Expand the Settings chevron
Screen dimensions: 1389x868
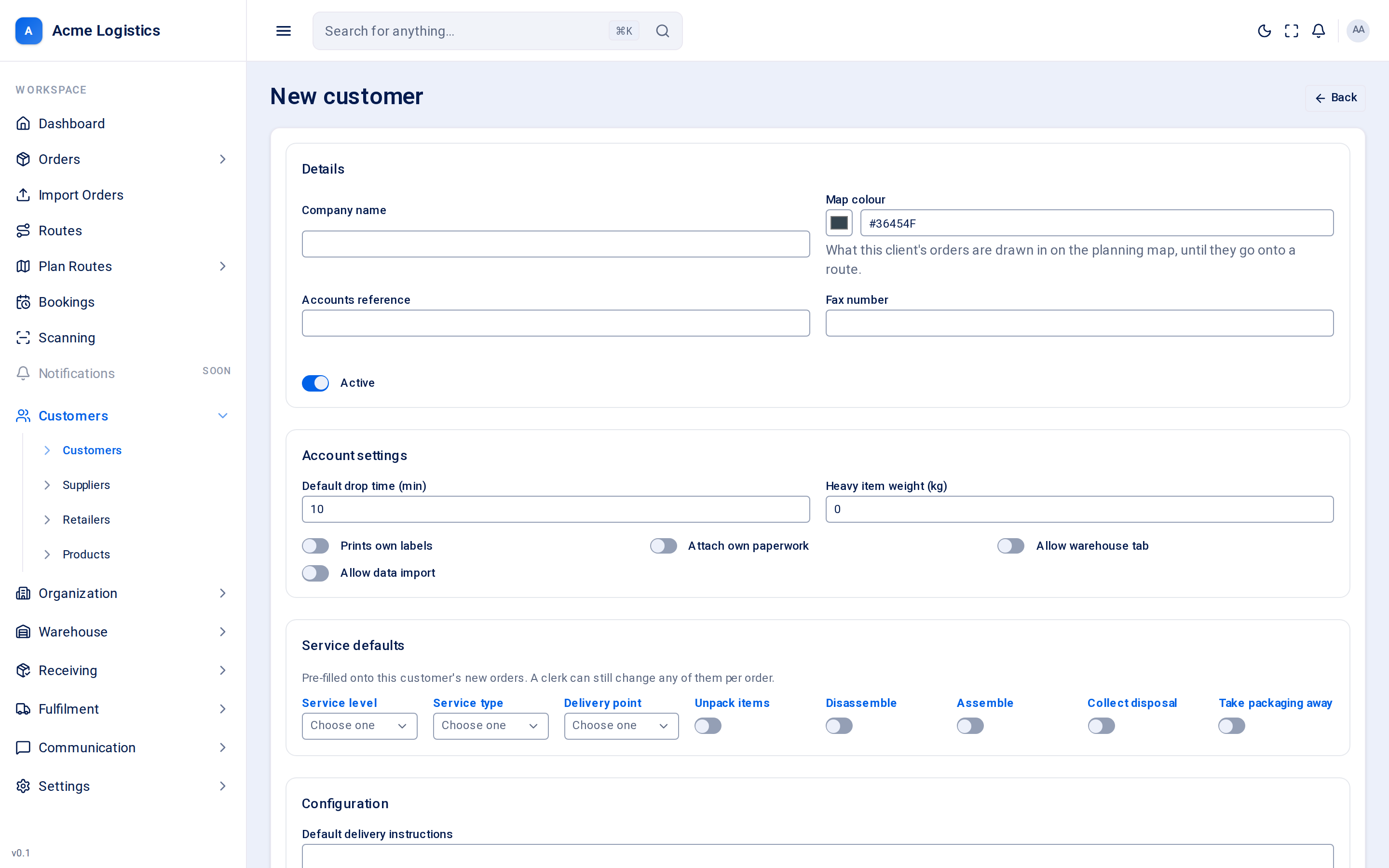[x=223, y=786]
